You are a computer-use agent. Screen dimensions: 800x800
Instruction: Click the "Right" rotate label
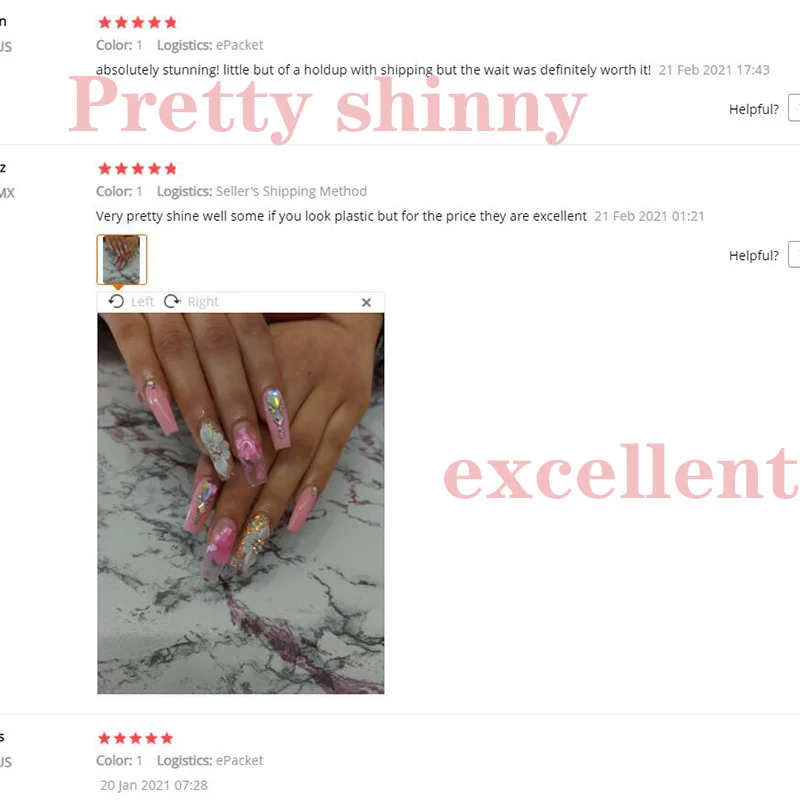tap(203, 302)
